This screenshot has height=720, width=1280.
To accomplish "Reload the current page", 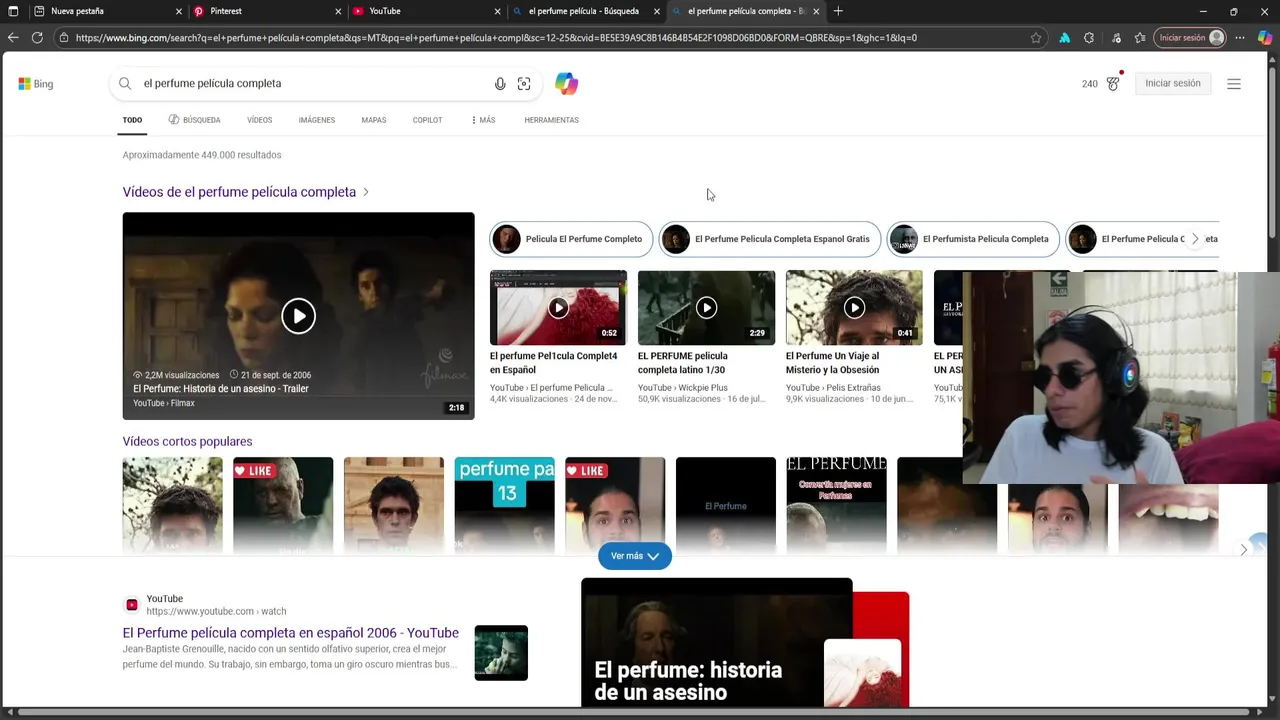I will (x=37, y=38).
